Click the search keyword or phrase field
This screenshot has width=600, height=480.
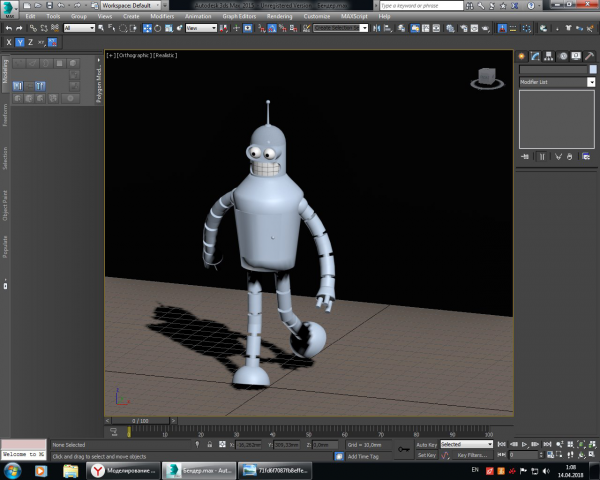[421, 6]
